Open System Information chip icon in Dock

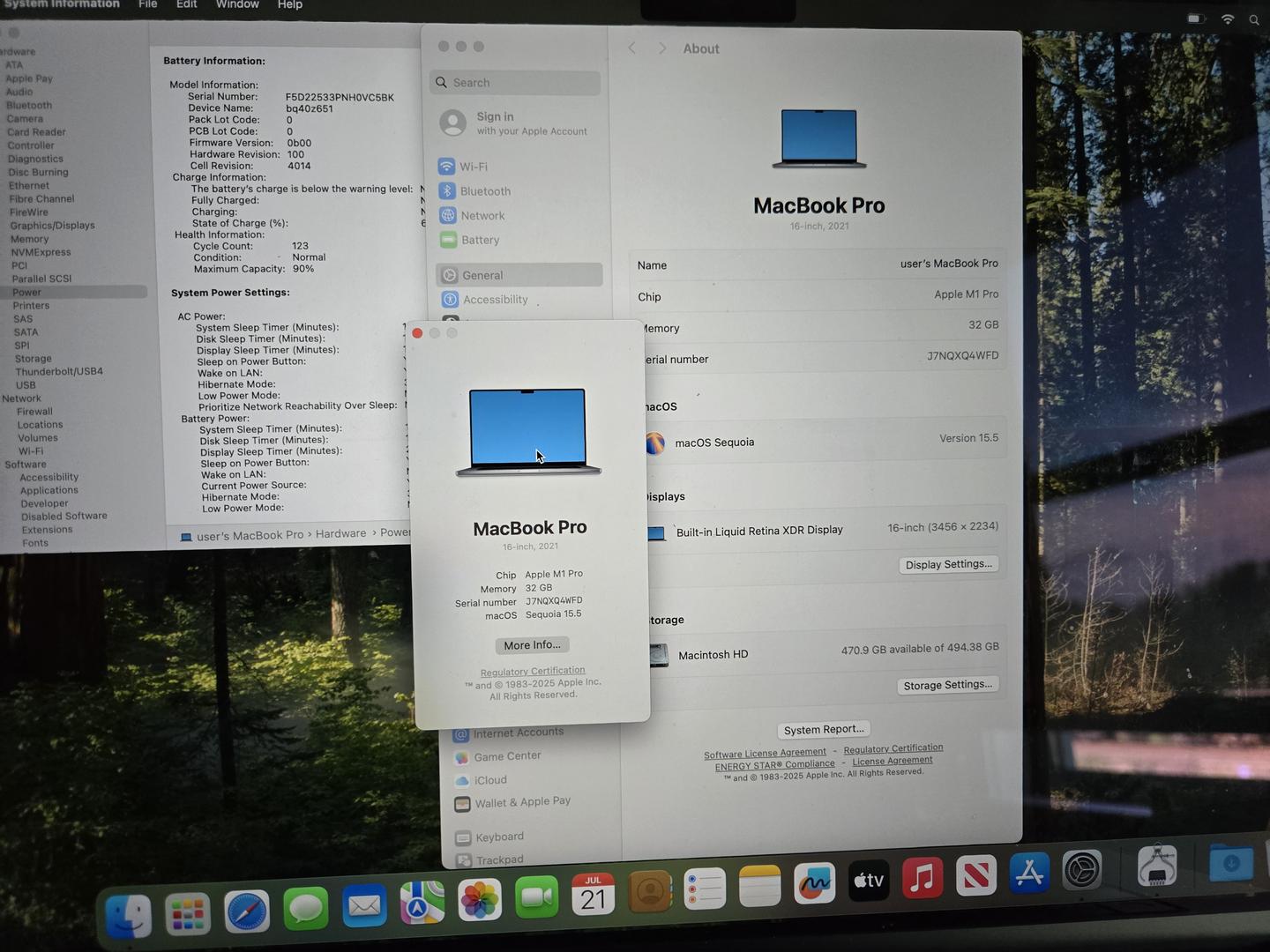[x=1157, y=866]
